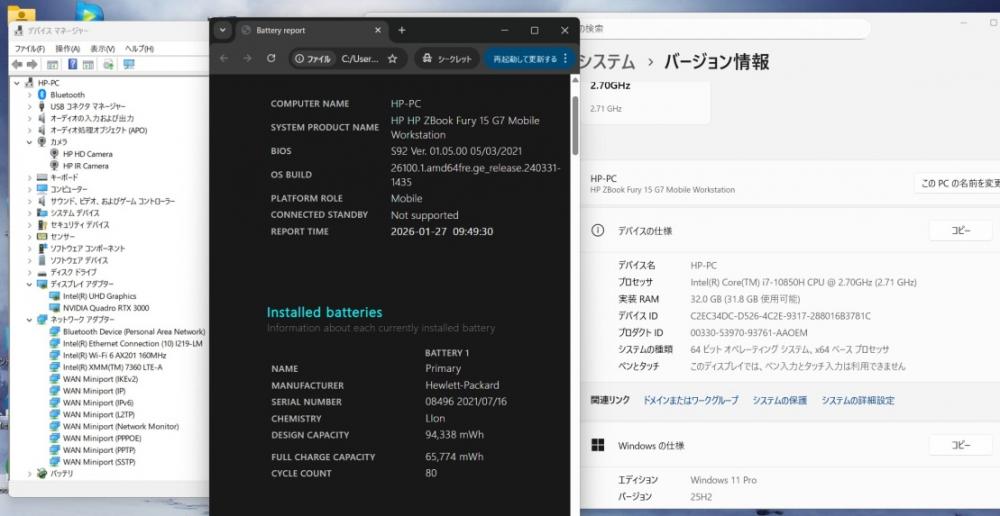Open システムの詳細設定 link
Screen dimensions: 1000x516
858,400
